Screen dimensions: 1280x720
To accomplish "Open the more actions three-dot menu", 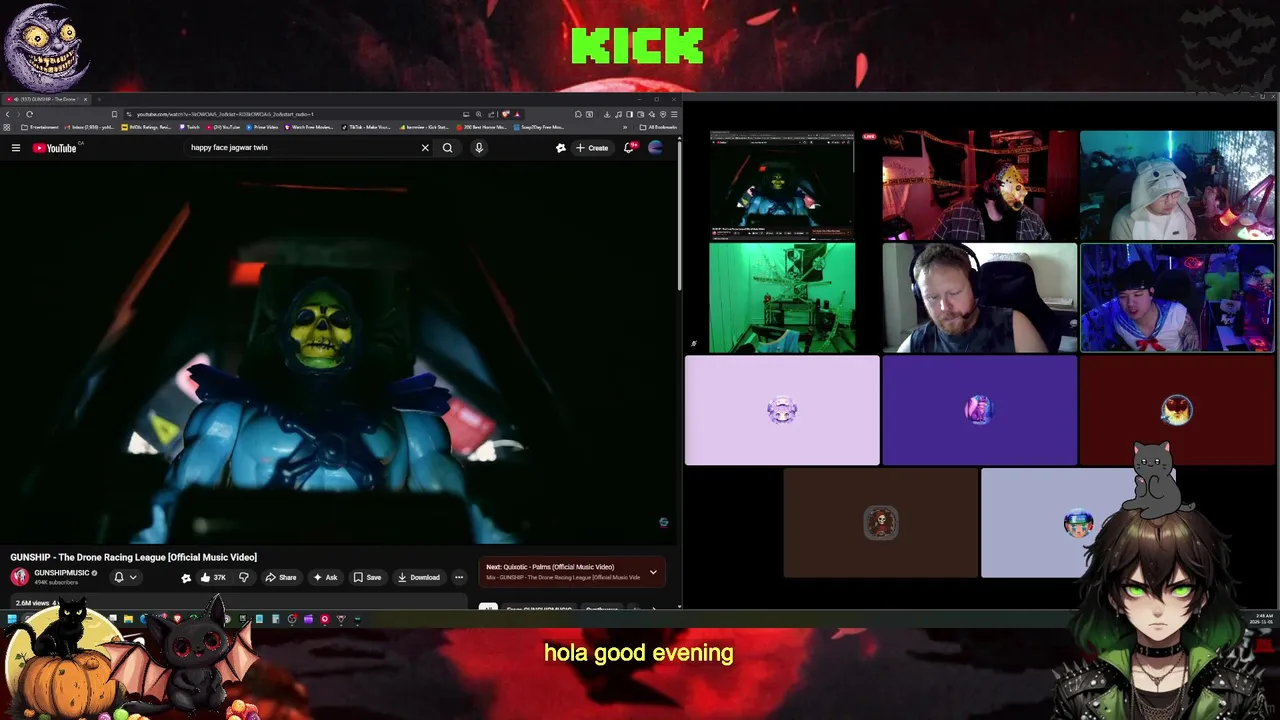I will [x=459, y=577].
